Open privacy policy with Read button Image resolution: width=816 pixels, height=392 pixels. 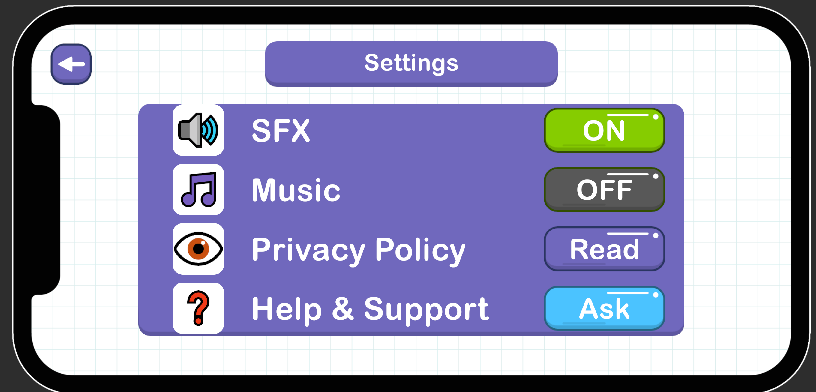tap(604, 249)
